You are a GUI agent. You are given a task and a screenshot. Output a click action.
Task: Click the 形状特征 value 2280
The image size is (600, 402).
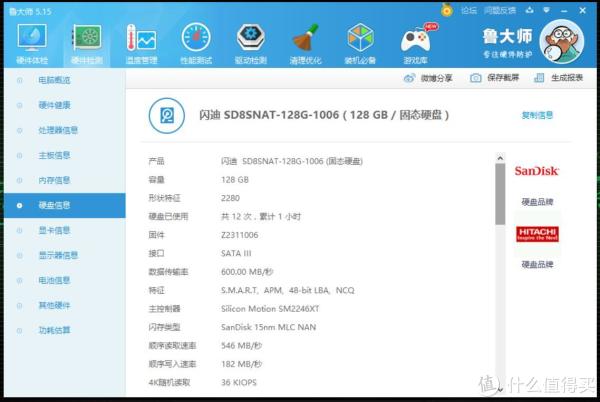(x=230, y=198)
